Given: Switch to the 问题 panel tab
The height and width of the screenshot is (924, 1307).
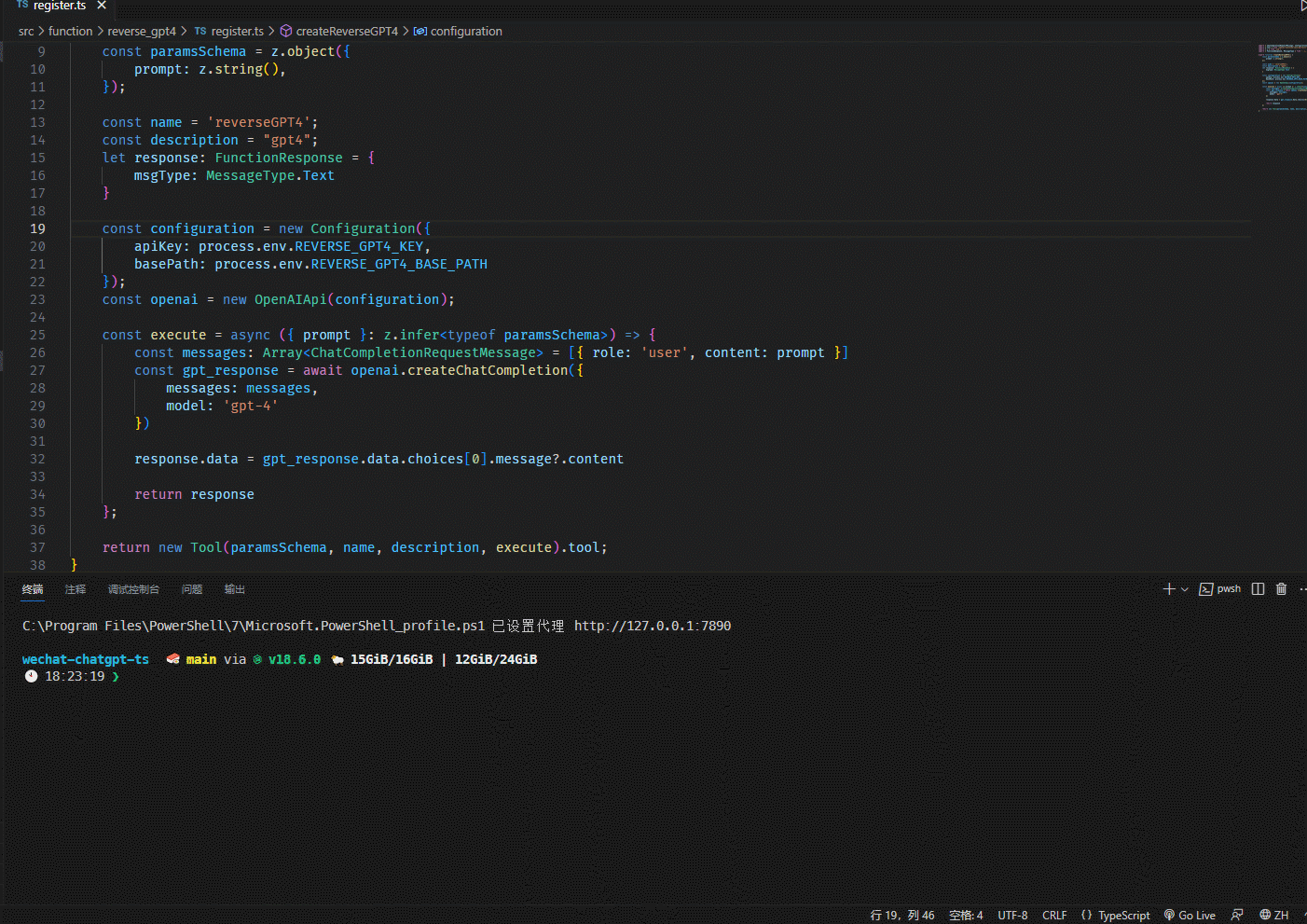Looking at the screenshot, I should click(x=191, y=588).
